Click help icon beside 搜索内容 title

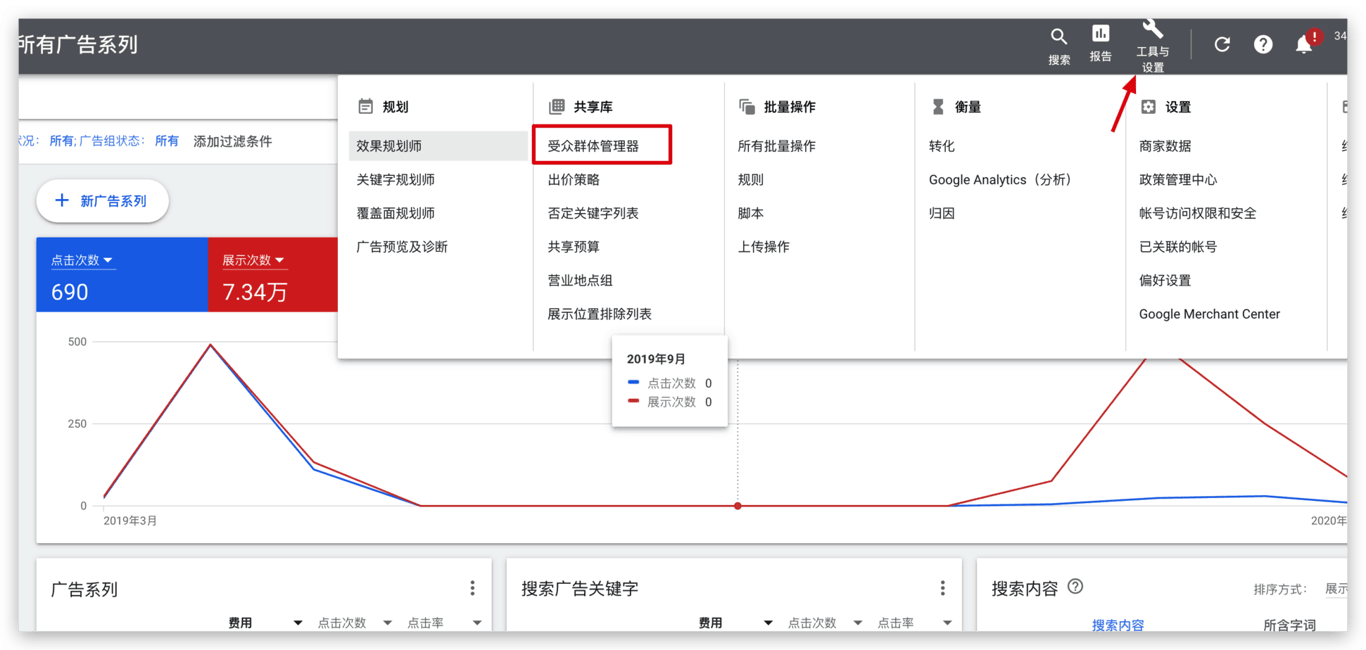tap(1075, 587)
